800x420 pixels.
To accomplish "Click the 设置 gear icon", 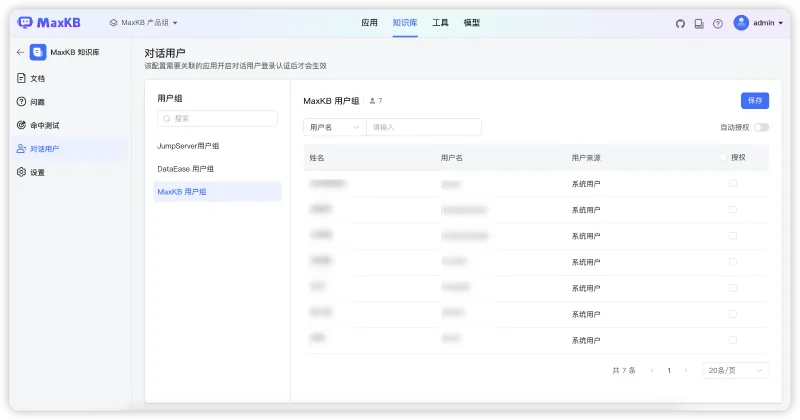I will (21, 172).
